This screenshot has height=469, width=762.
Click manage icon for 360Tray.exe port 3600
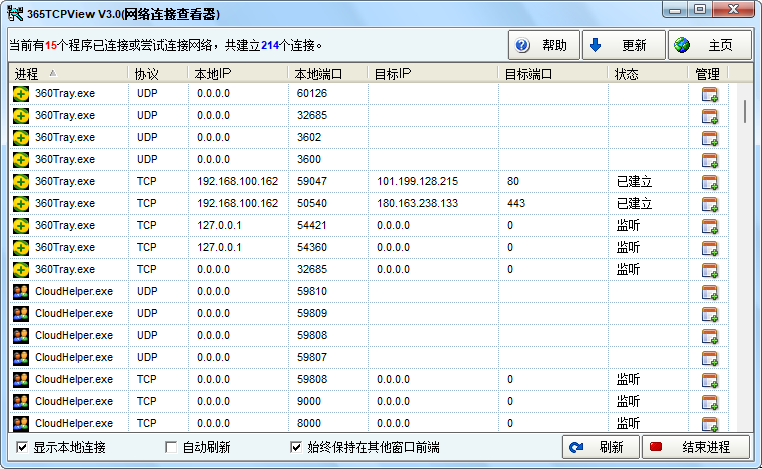click(710, 160)
